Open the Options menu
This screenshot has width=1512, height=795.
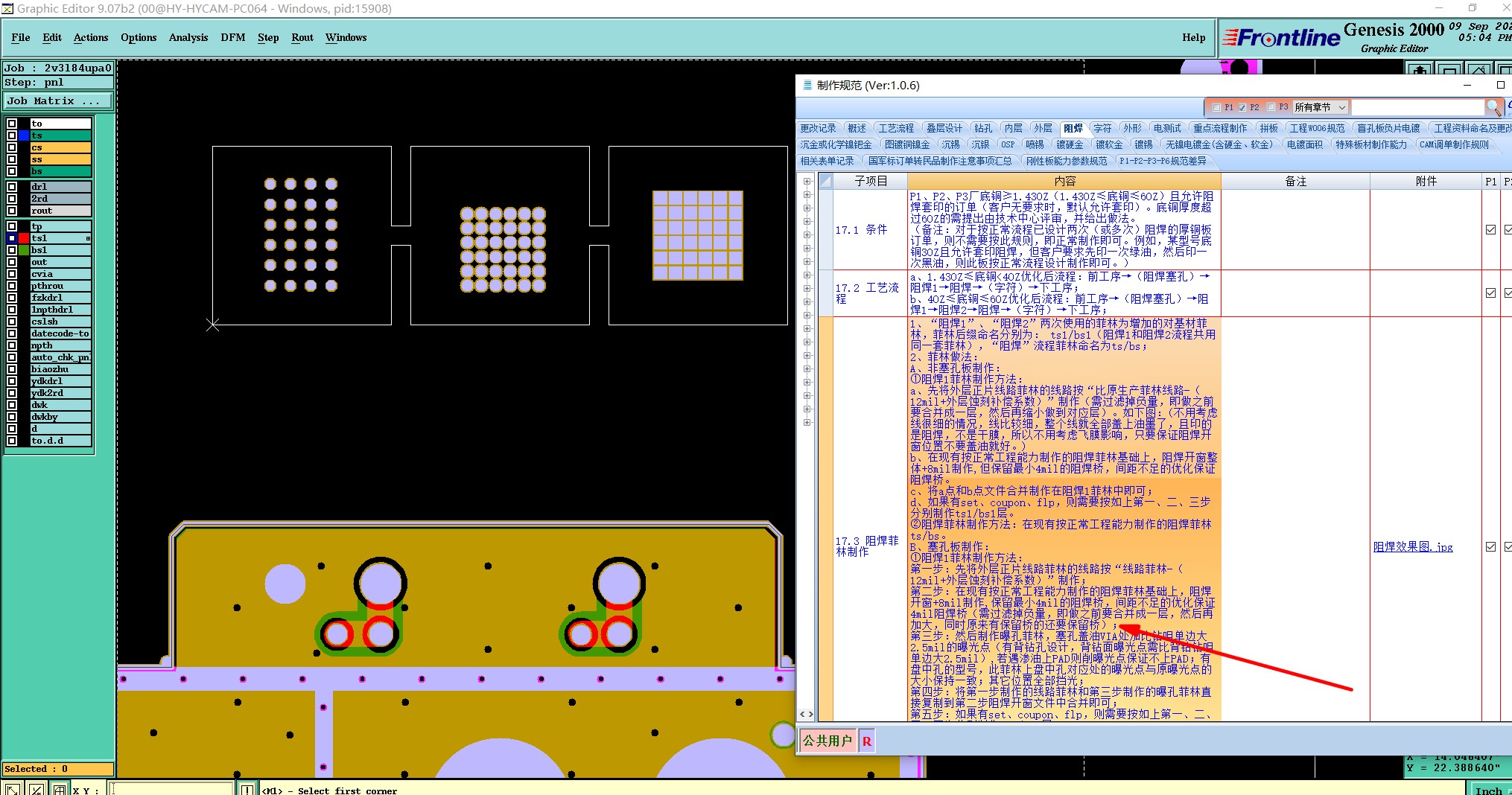[x=139, y=37]
